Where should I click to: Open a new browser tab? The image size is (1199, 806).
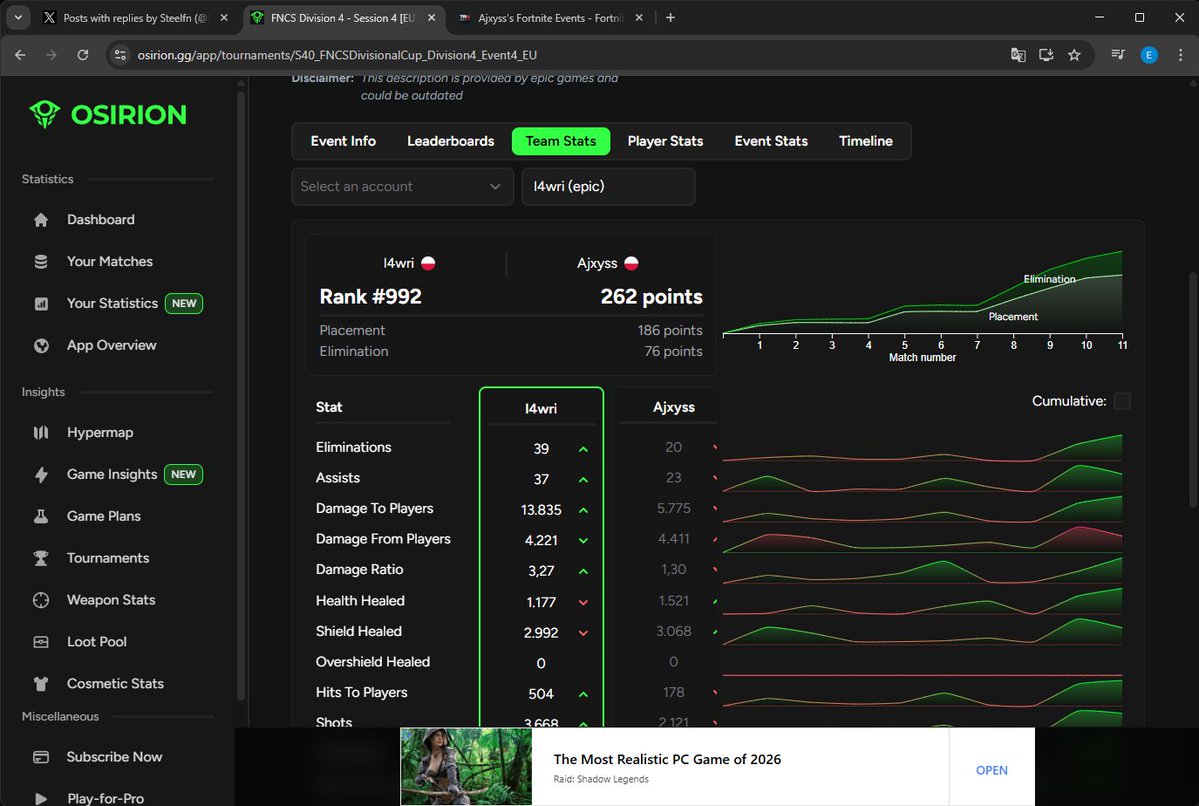point(671,18)
